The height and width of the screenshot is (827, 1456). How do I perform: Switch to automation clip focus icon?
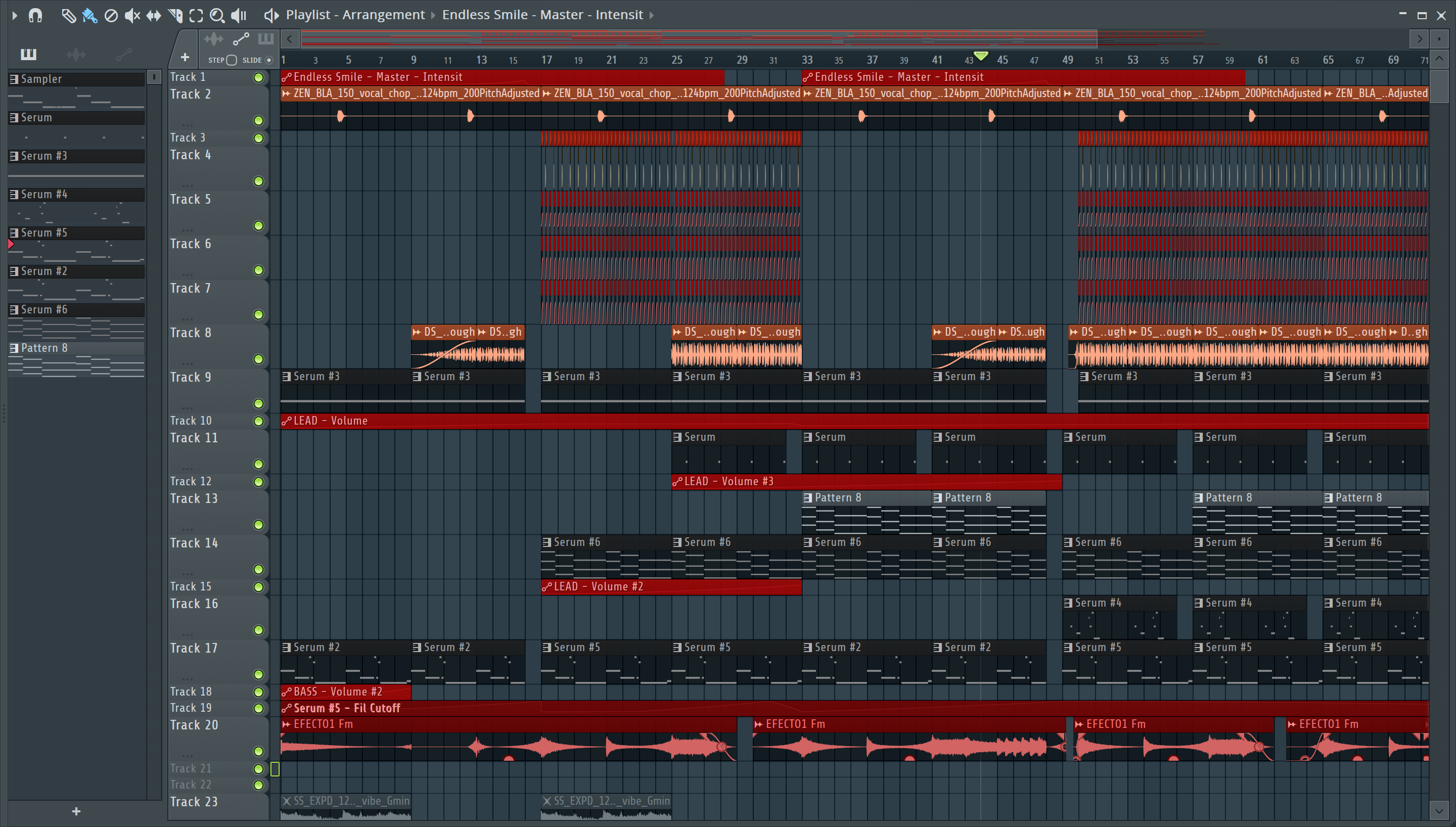click(241, 39)
